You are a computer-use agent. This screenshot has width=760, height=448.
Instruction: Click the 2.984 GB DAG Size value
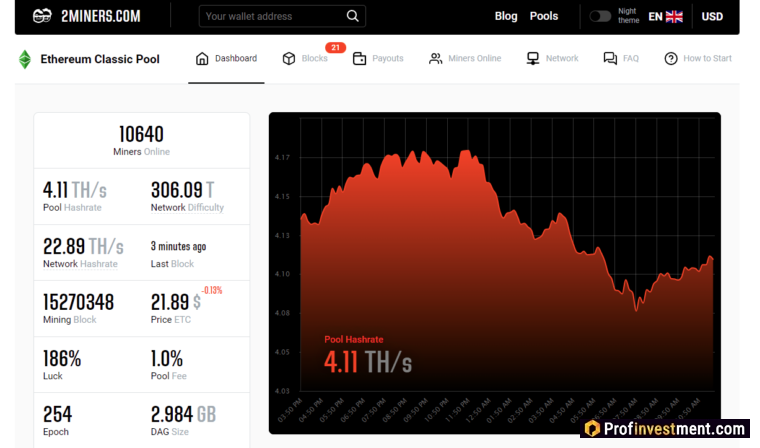(183, 415)
